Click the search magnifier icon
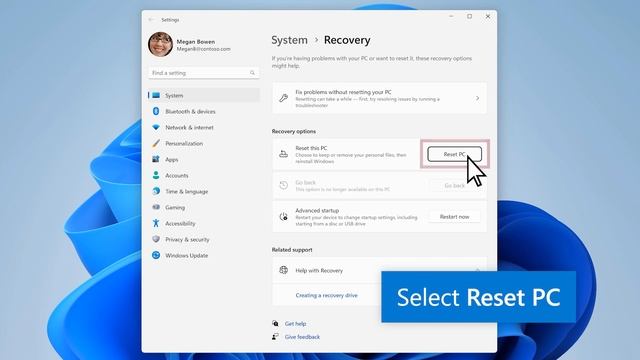The width and height of the screenshot is (640, 360). tap(252, 73)
